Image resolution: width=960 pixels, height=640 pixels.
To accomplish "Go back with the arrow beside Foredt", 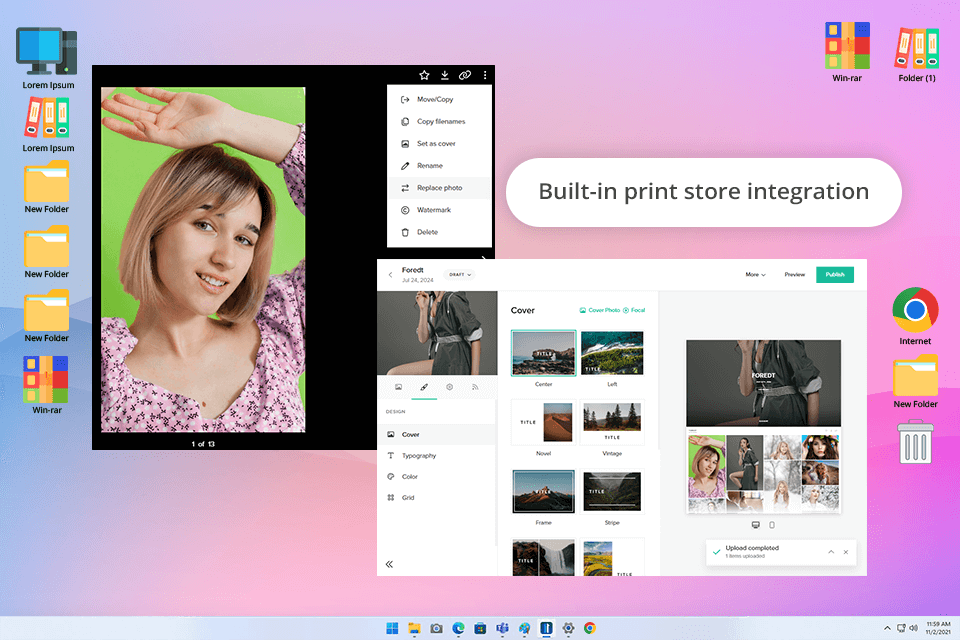I will [391, 274].
